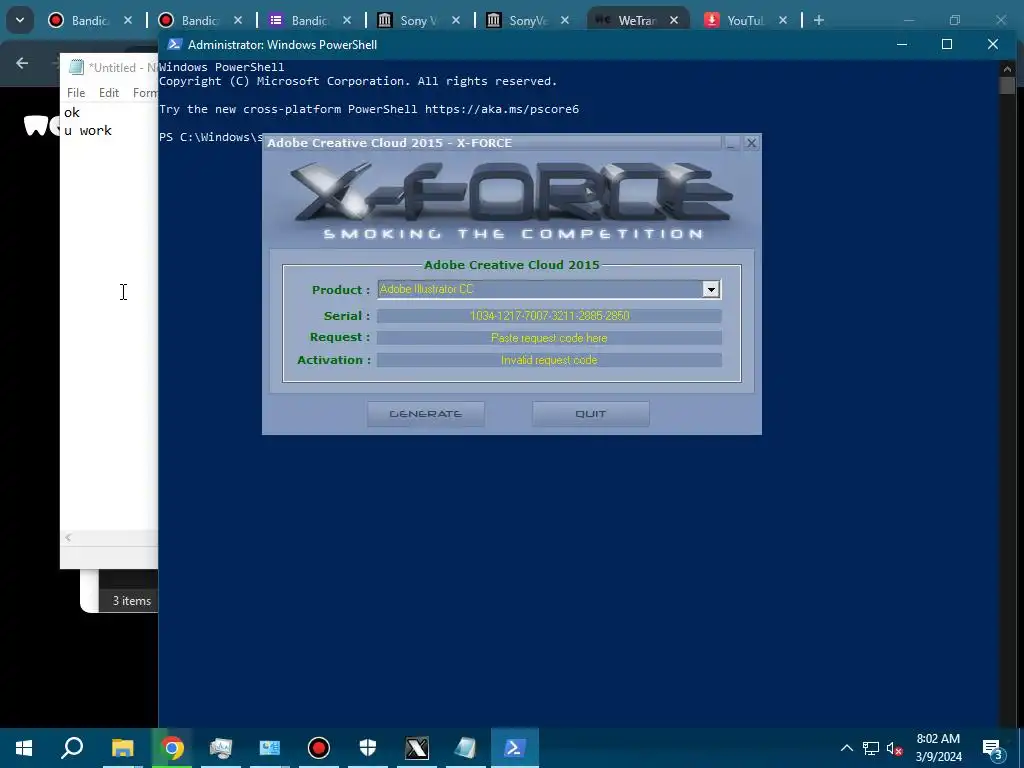The width and height of the screenshot is (1024, 768).
Task: Select the X-FORCE X icon on taskbar
Action: tap(417, 748)
